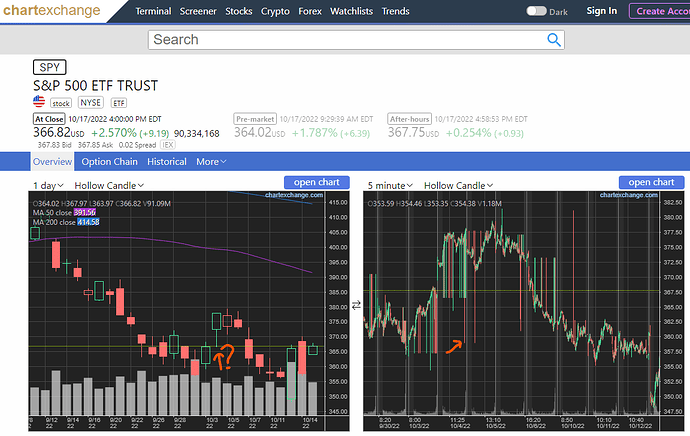Toggle the Dark mode switch
Image resolution: width=690 pixels, height=436 pixels.
(536, 11)
